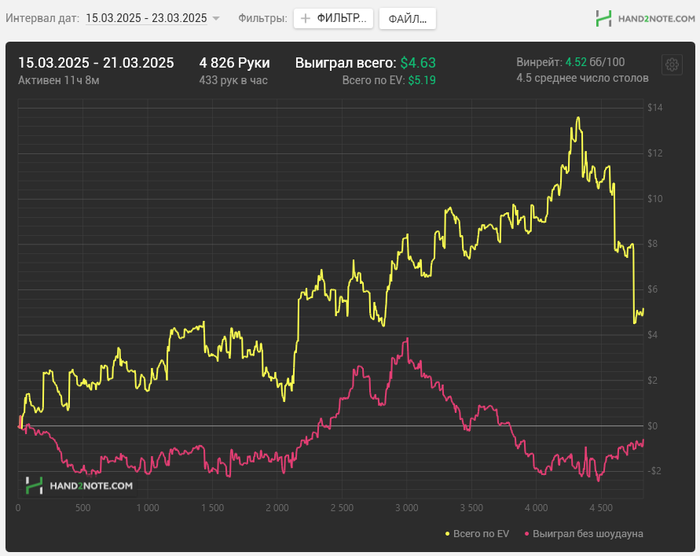
Task: Click the $14 y-axis label
Action: pyautogui.click(x=655, y=108)
